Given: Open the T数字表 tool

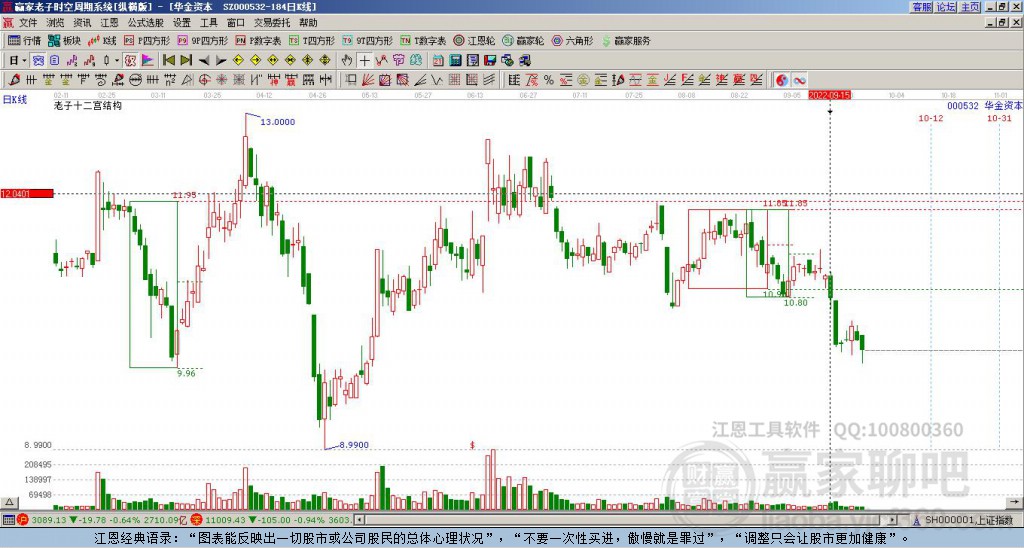Looking at the screenshot, I should (423, 40).
